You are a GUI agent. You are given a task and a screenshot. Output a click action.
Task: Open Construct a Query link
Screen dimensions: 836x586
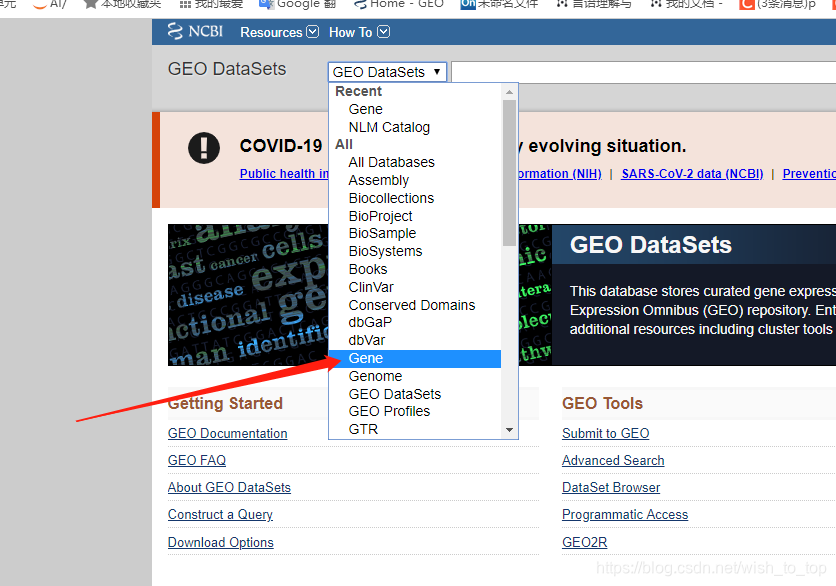coord(220,515)
